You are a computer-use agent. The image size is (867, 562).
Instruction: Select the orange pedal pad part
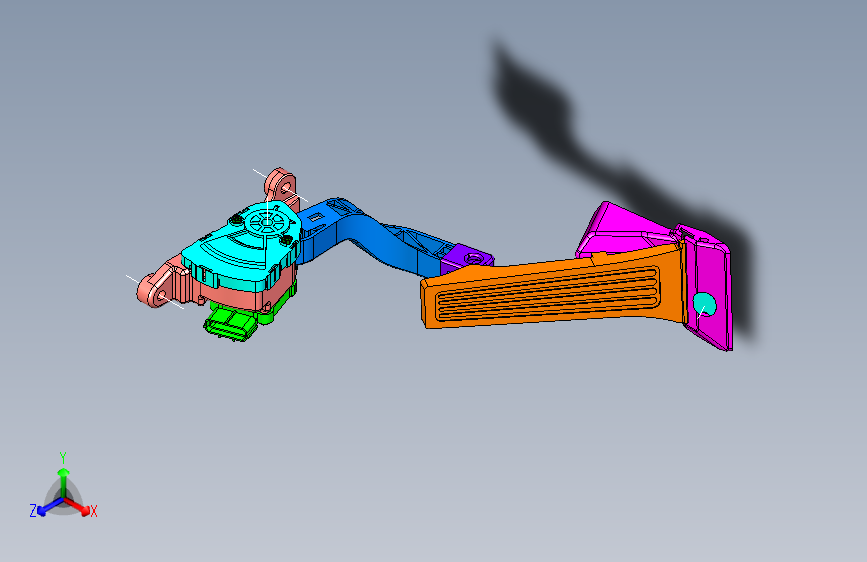tap(553, 290)
